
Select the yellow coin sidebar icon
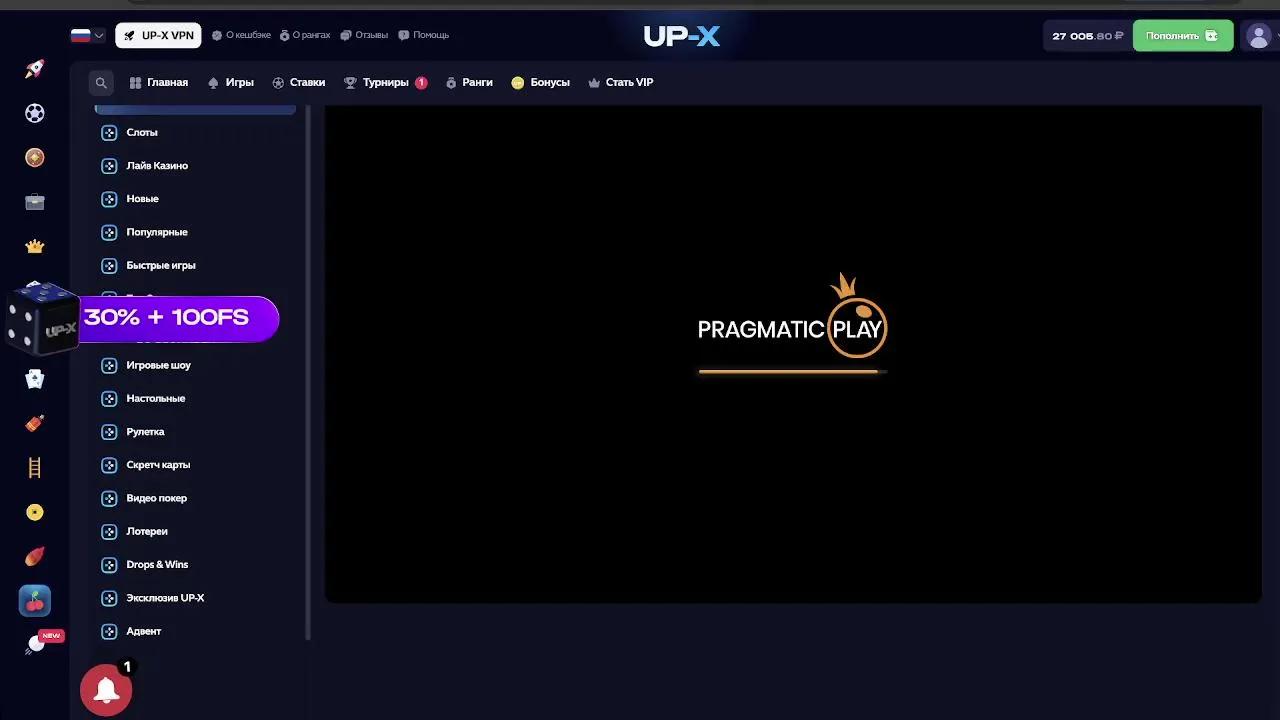(x=35, y=512)
